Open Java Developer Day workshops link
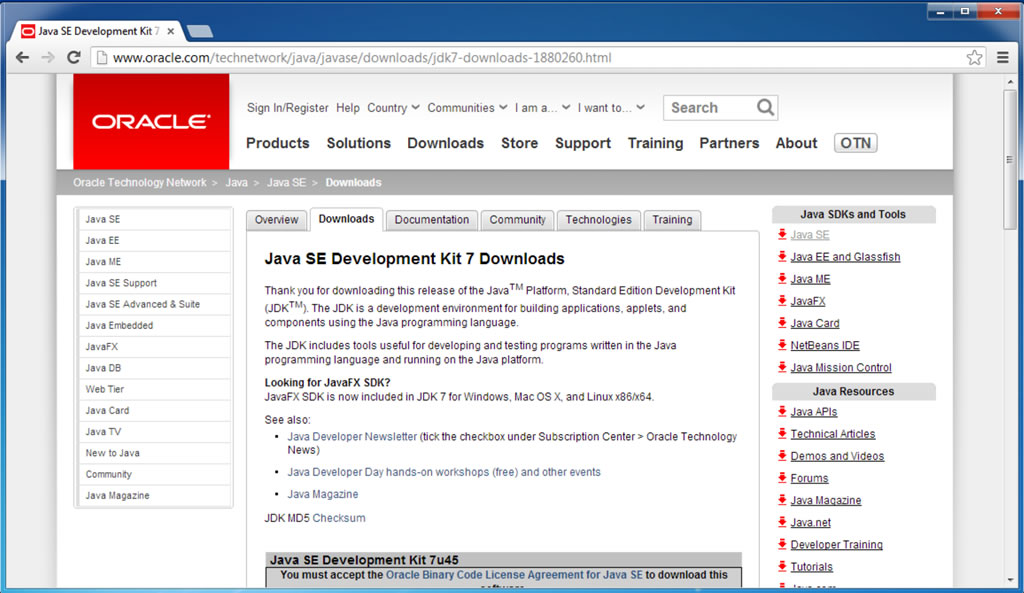 click(444, 472)
